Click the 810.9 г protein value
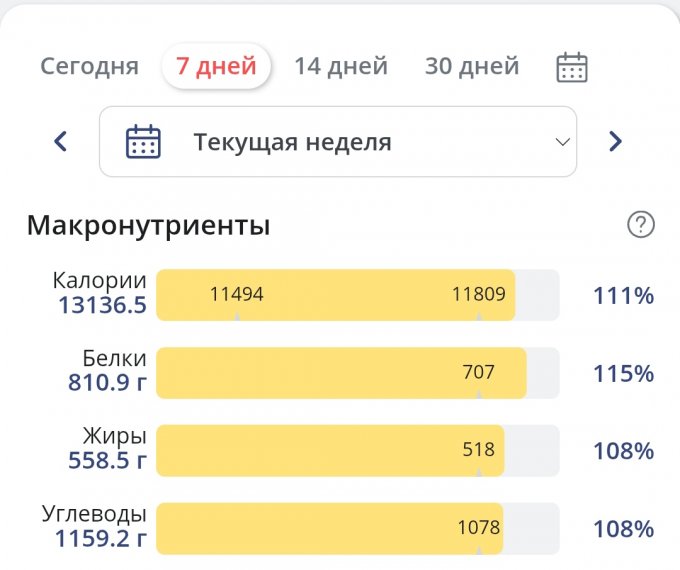 tap(107, 383)
